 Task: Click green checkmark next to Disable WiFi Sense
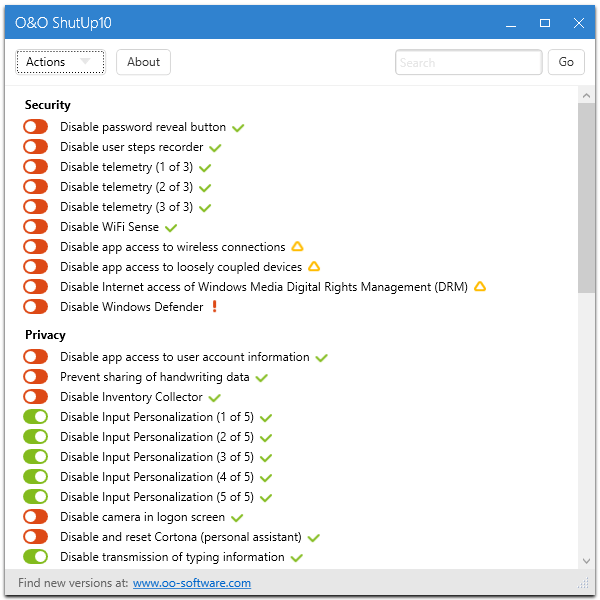171,228
